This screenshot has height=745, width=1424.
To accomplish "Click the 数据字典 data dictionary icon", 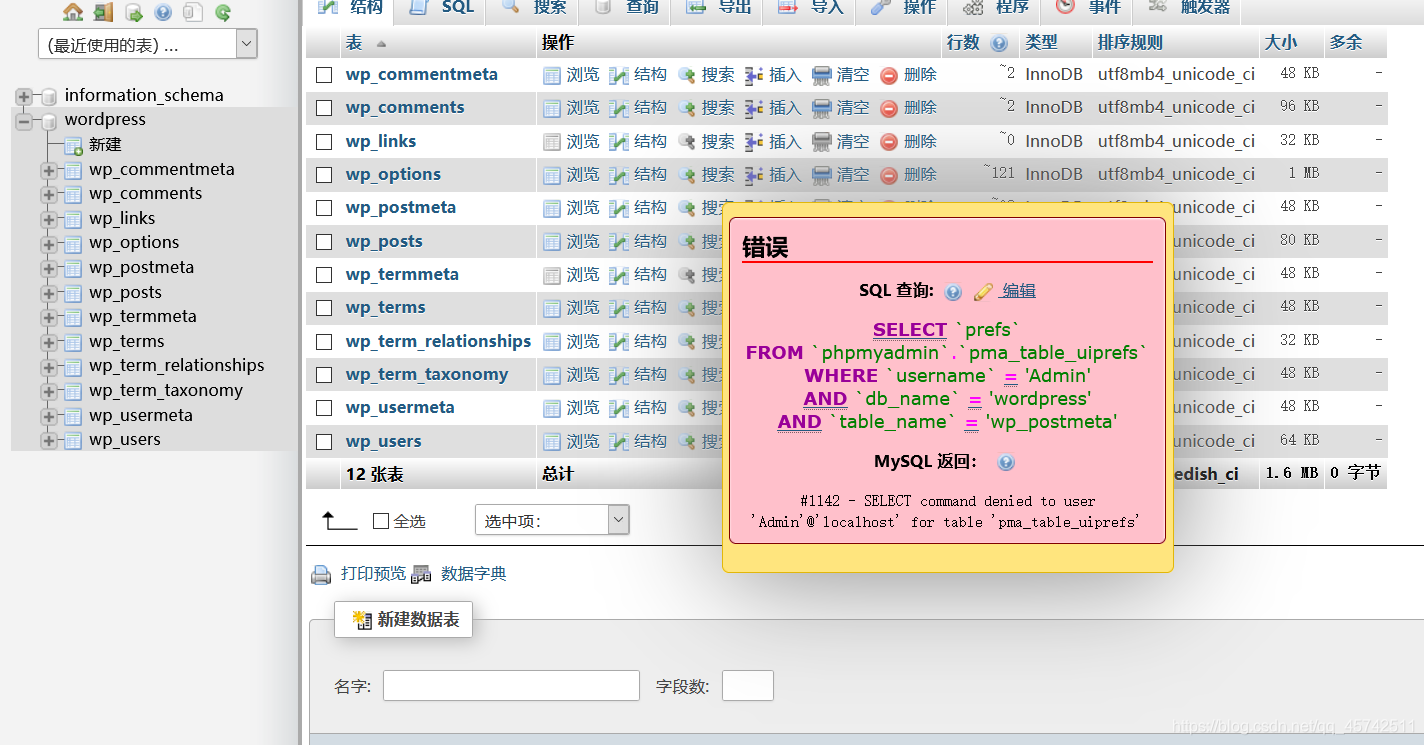I will click(421, 574).
